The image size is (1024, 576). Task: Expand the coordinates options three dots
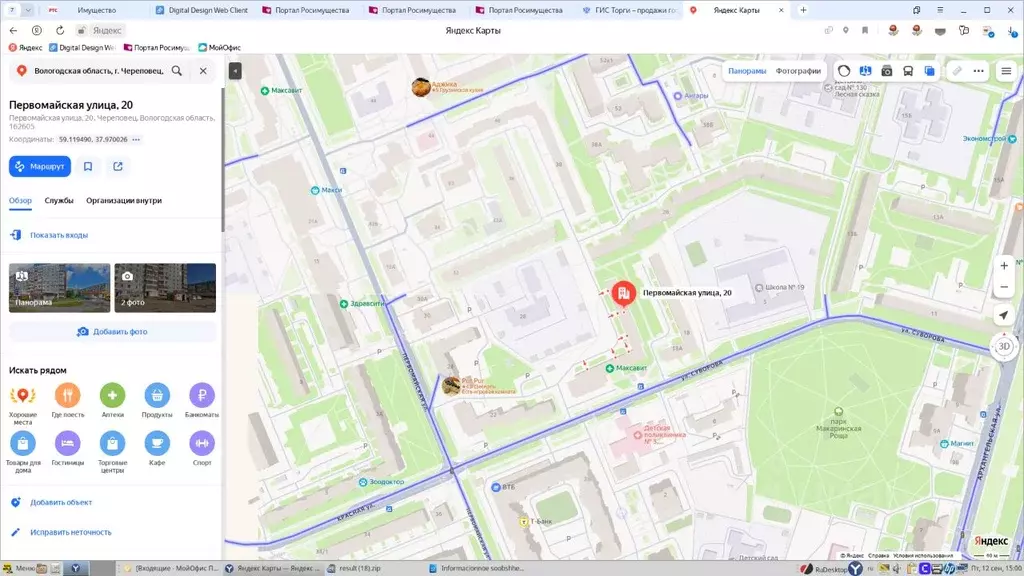click(136, 140)
